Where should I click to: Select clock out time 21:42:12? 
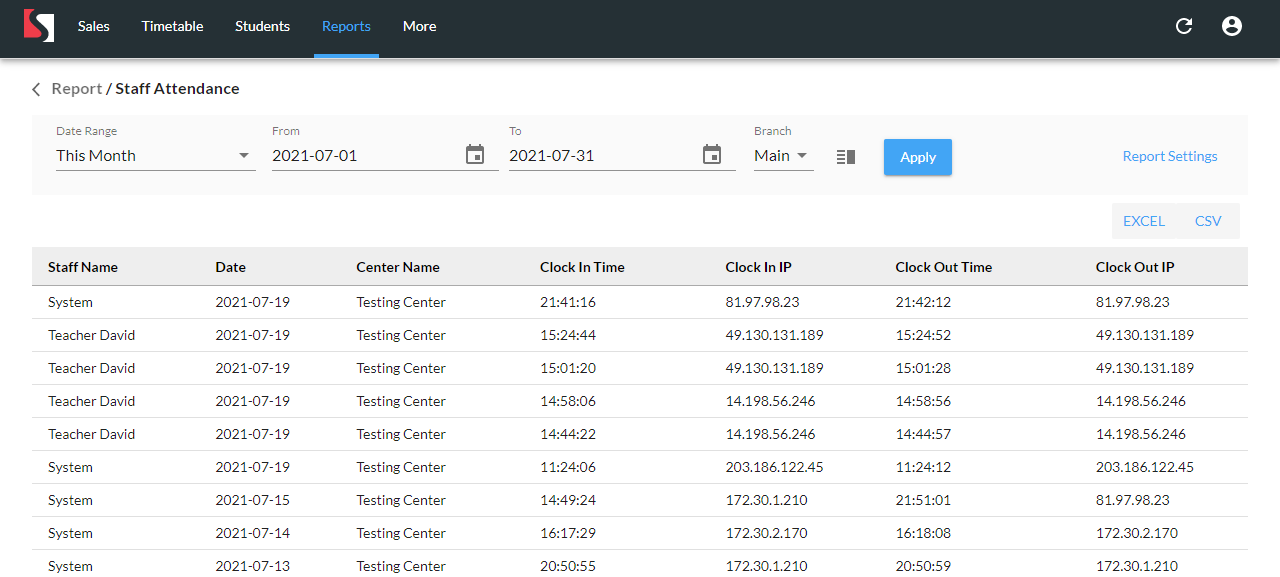[924, 302]
